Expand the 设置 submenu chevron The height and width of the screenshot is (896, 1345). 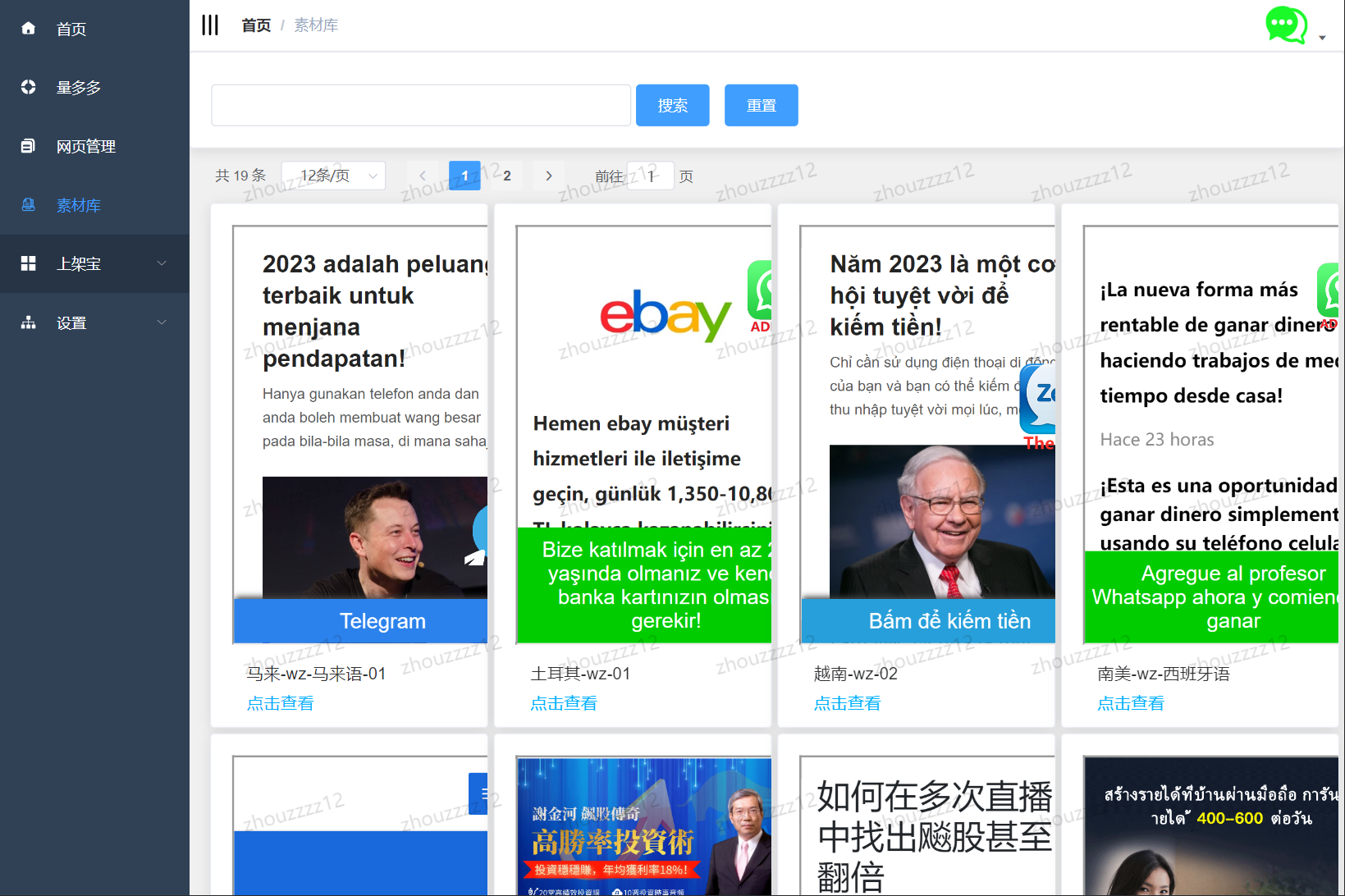point(162,322)
